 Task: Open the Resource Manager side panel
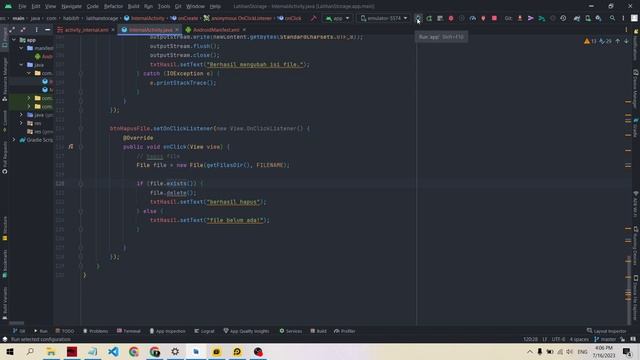pos(4,80)
